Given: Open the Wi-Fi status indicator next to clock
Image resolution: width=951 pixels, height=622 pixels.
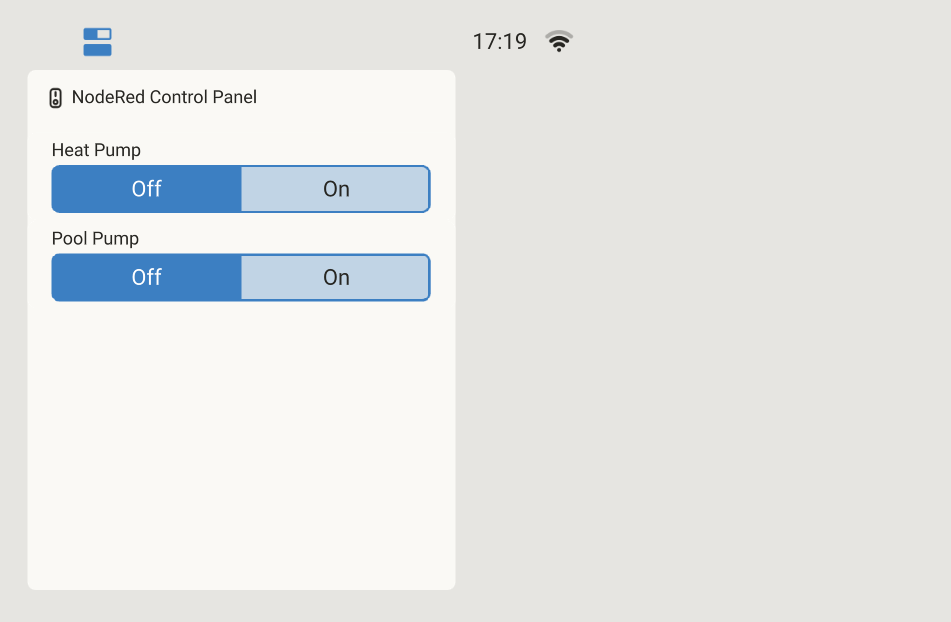Looking at the screenshot, I should tap(559, 41).
